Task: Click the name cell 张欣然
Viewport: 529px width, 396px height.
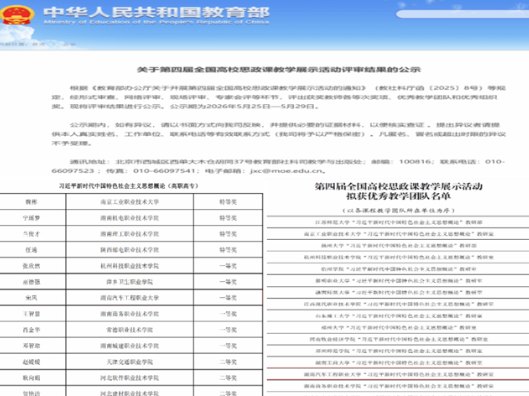Action: tap(32, 266)
